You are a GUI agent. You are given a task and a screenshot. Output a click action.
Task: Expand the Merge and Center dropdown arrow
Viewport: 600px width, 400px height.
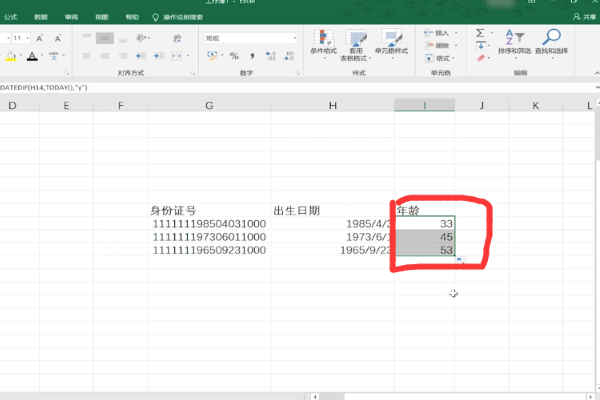(x=188, y=56)
